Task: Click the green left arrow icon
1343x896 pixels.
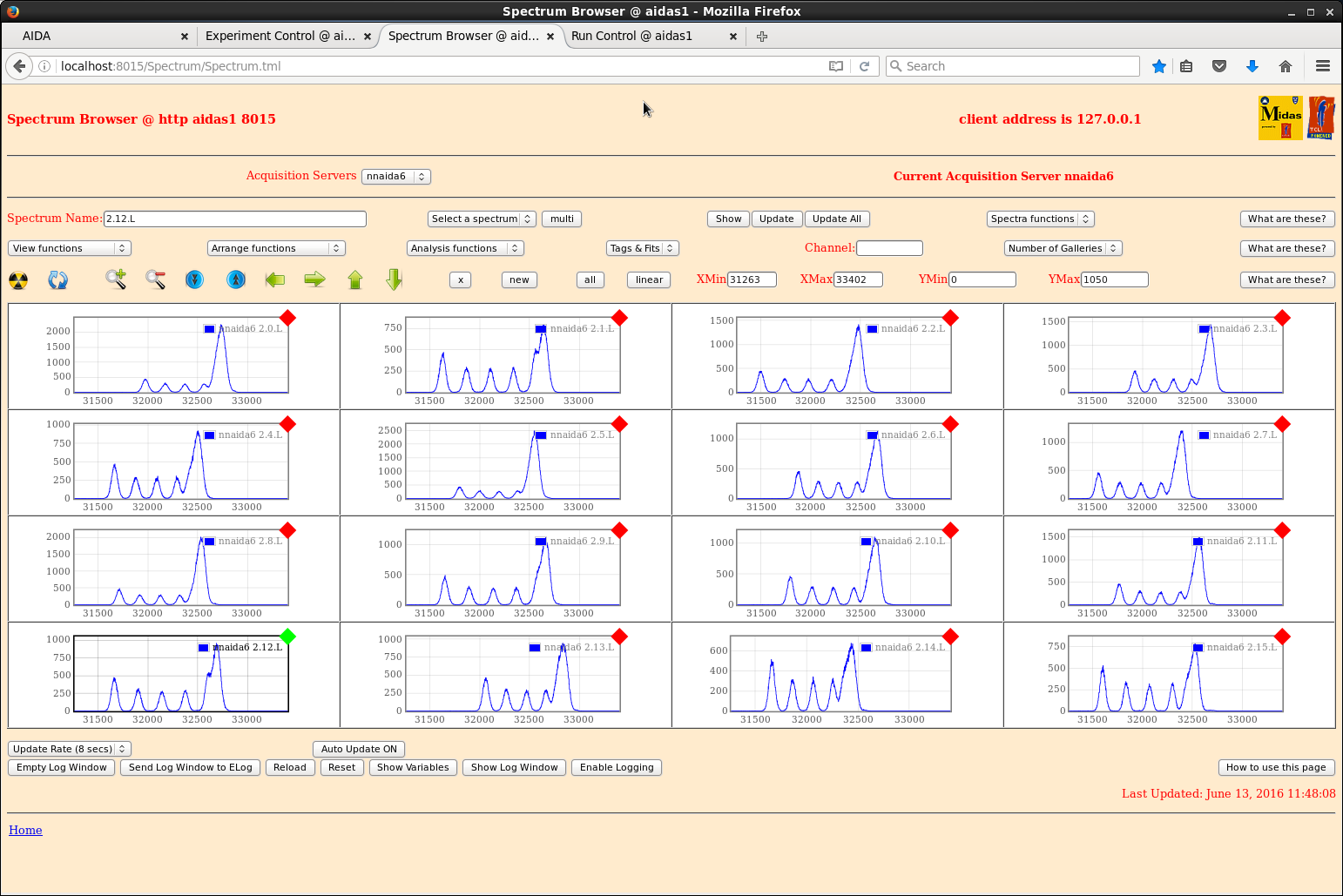Action: (275, 280)
